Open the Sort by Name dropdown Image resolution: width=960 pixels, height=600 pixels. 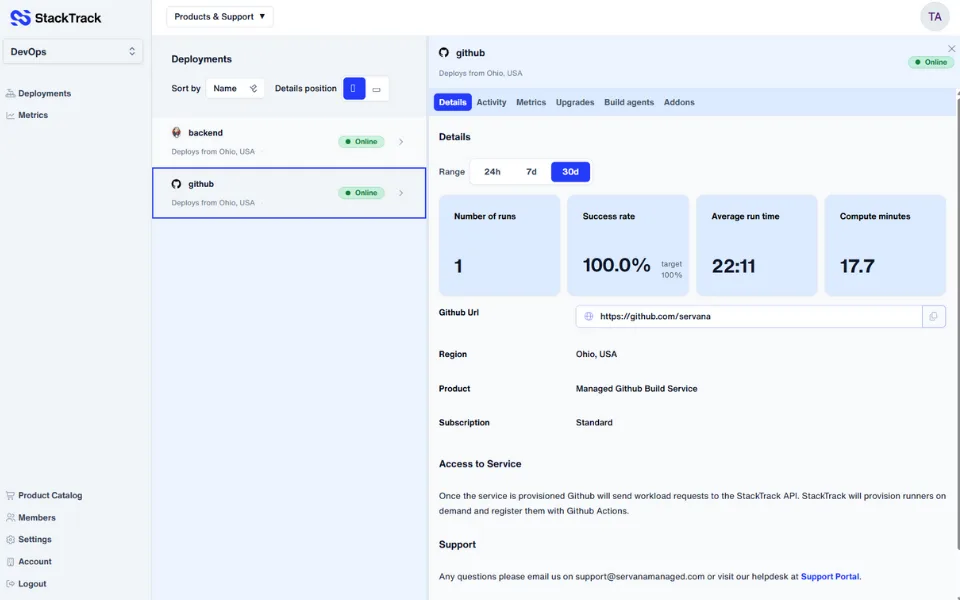pos(235,88)
